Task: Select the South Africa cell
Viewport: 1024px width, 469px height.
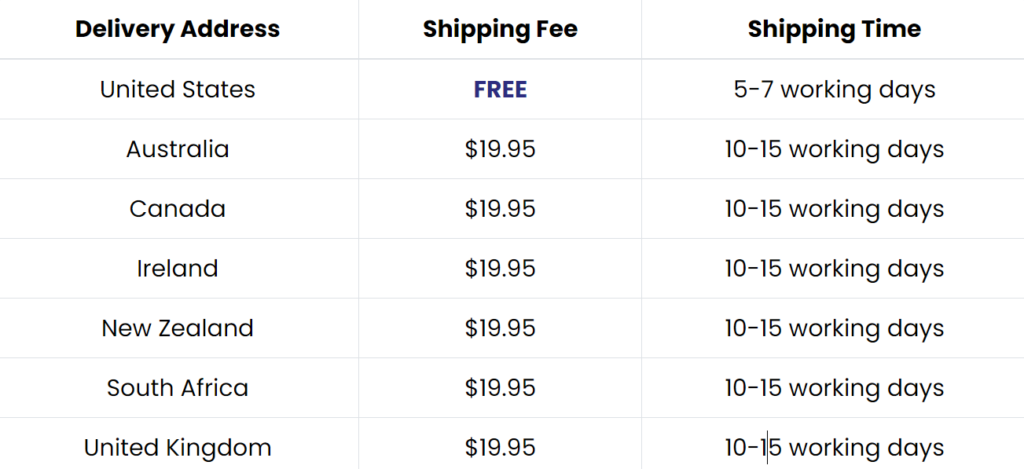Action: coord(178,388)
